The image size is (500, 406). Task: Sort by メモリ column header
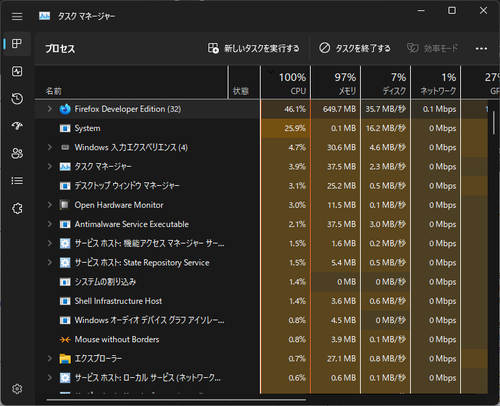[x=336, y=82]
